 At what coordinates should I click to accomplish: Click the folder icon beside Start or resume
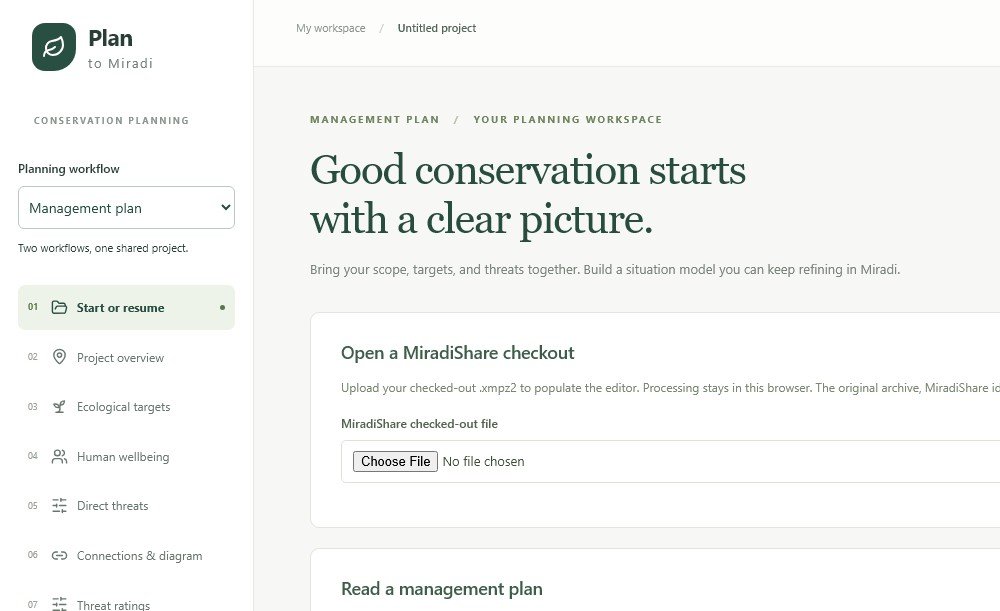point(59,307)
